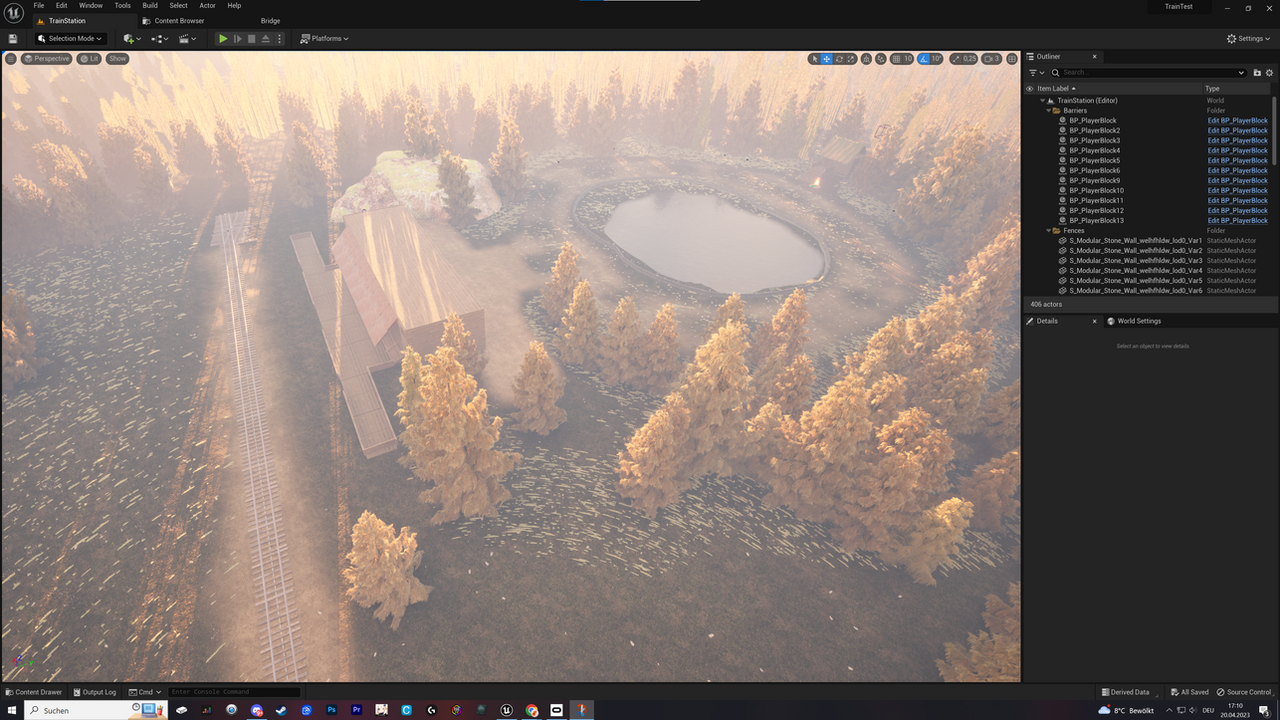Click the Enter Console Command field
Image resolution: width=1280 pixels, height=720 pixels.
coord(234,692)
